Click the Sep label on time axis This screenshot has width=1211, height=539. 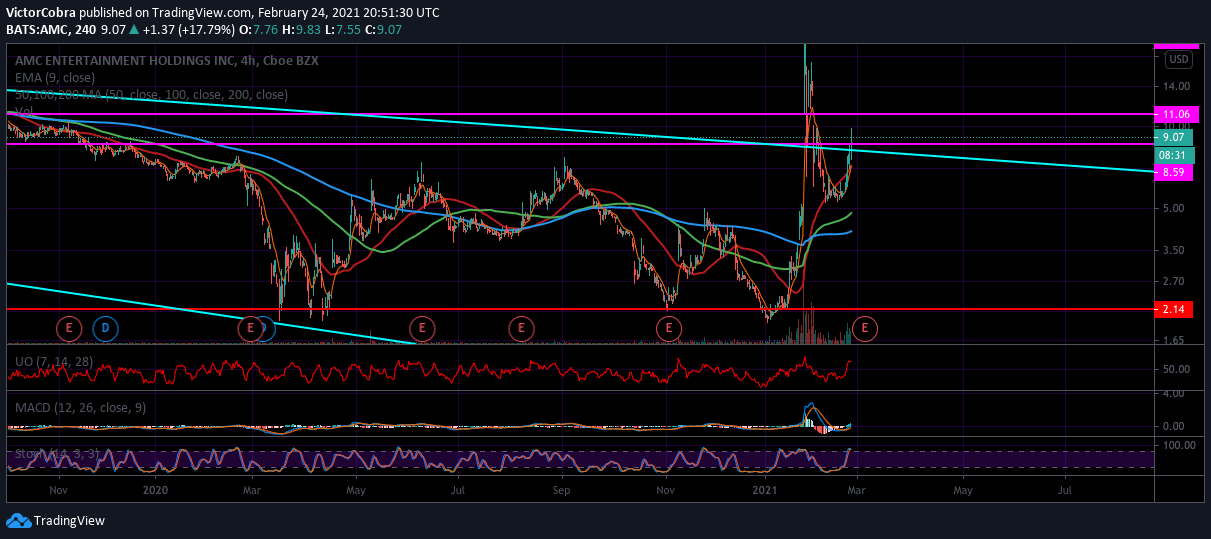click(x=561, y=491)
